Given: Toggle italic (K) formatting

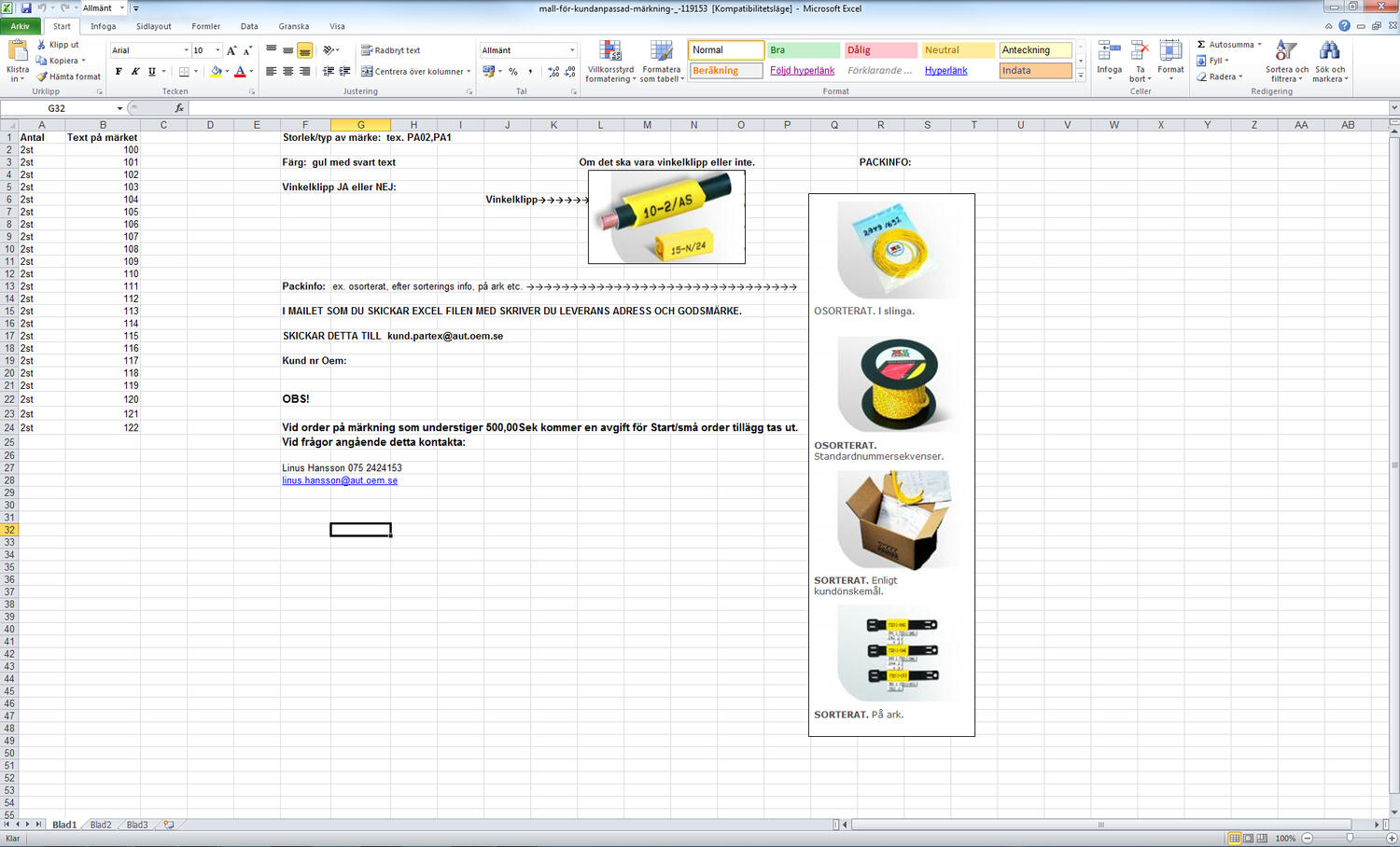Looking at the screenshot, I should click(x=135, y=72).
